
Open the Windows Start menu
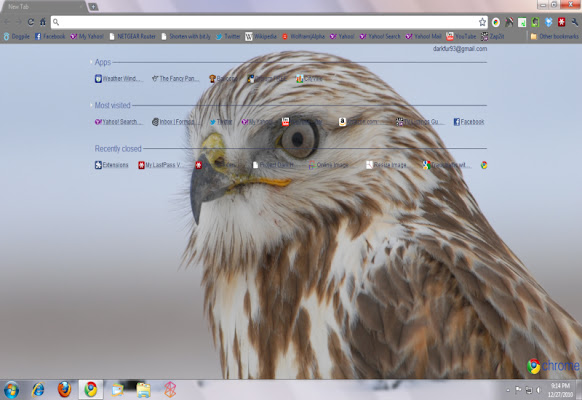pos(11,390)
